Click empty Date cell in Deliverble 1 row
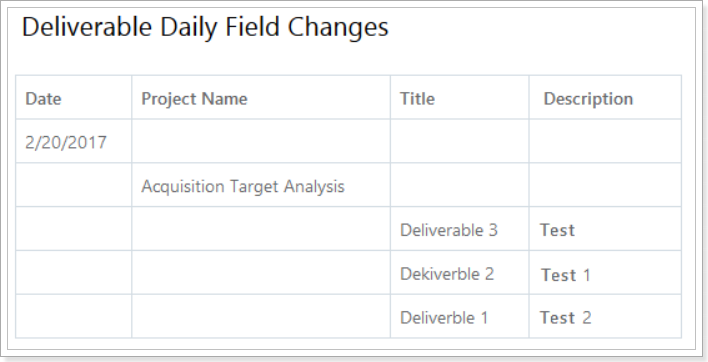This screenshot has height=362, width=708. coord(74,316)
